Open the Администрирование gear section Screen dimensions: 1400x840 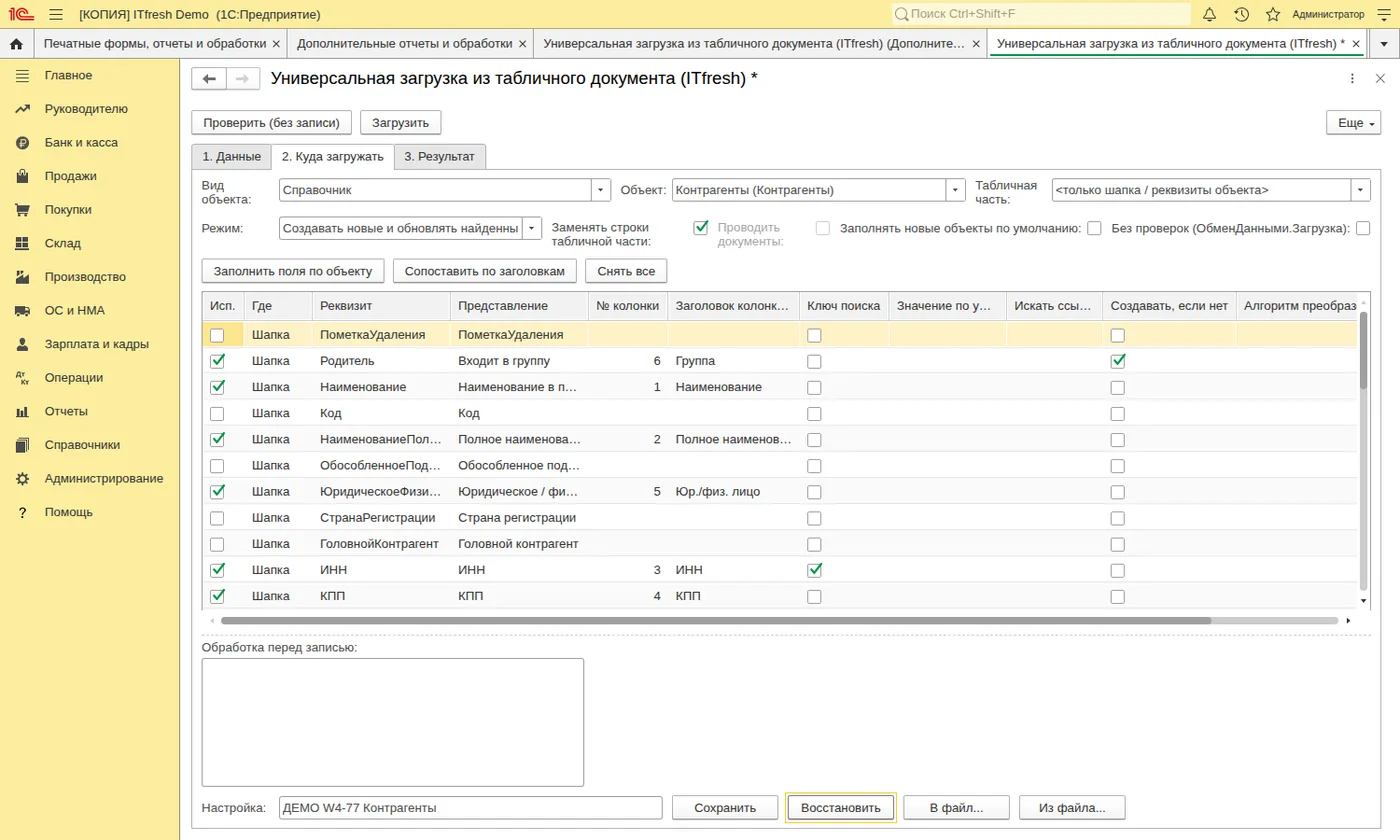pyautogui.click(x=103, y=479)
